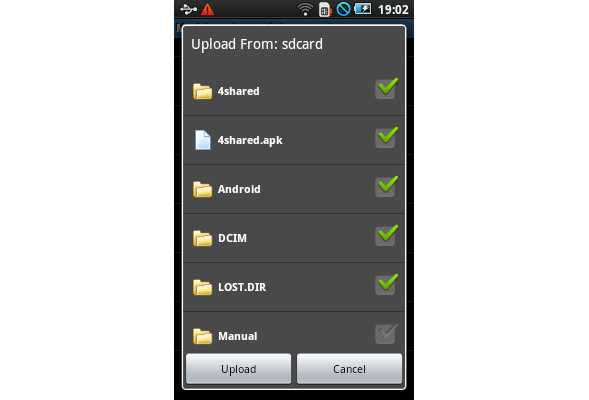
Task: Tap the red warning triangle icon
Action: coord(207,9)
